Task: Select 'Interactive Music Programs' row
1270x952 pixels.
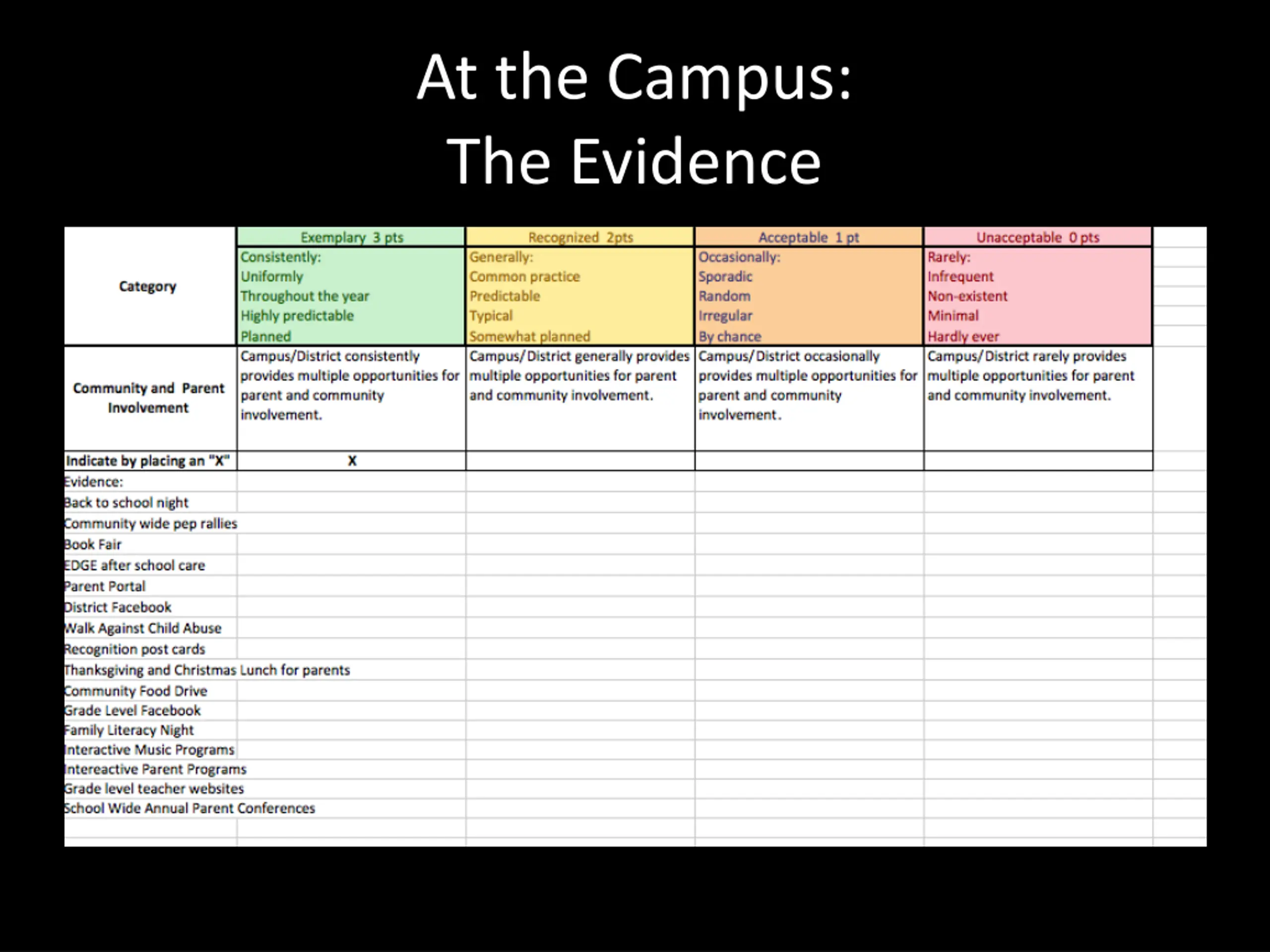Action: 149,749
